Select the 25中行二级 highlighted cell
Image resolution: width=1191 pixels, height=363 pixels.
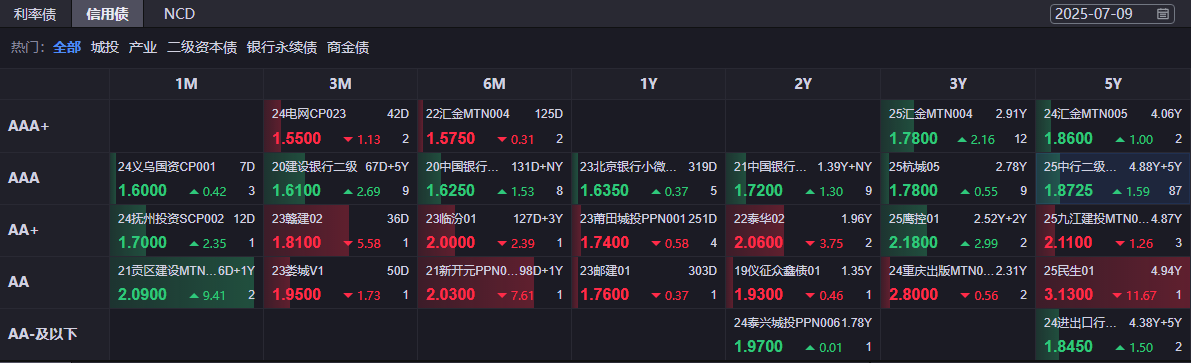click(1113, 178)
